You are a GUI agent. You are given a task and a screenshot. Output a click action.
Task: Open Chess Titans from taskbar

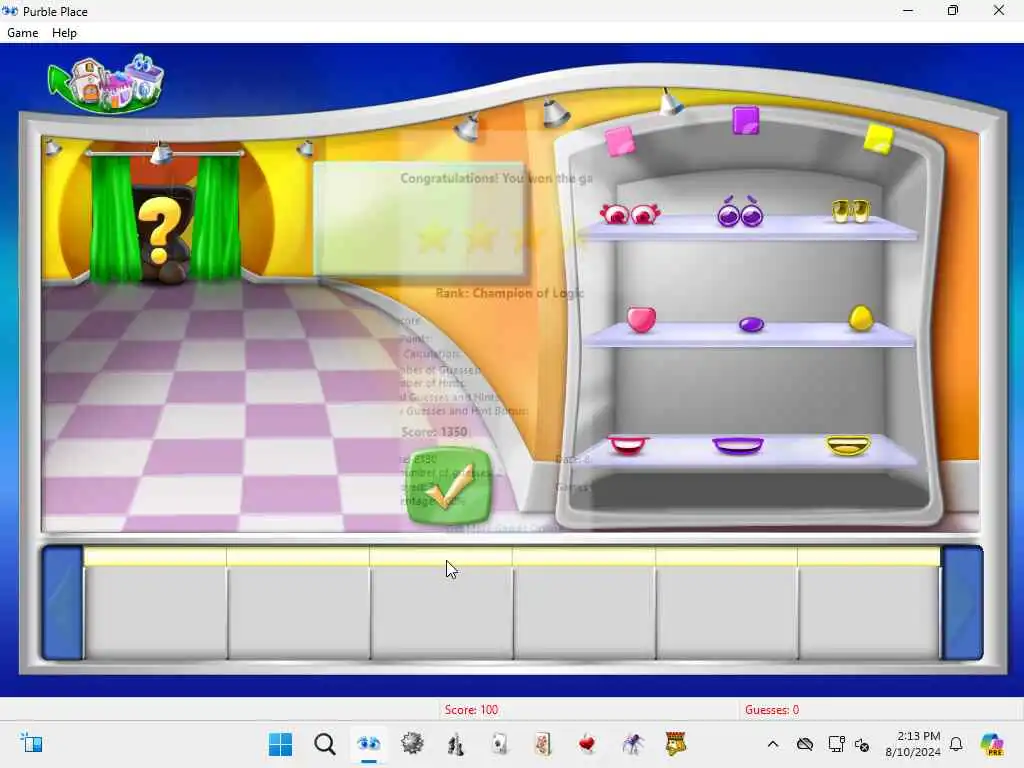pos(456,744)
